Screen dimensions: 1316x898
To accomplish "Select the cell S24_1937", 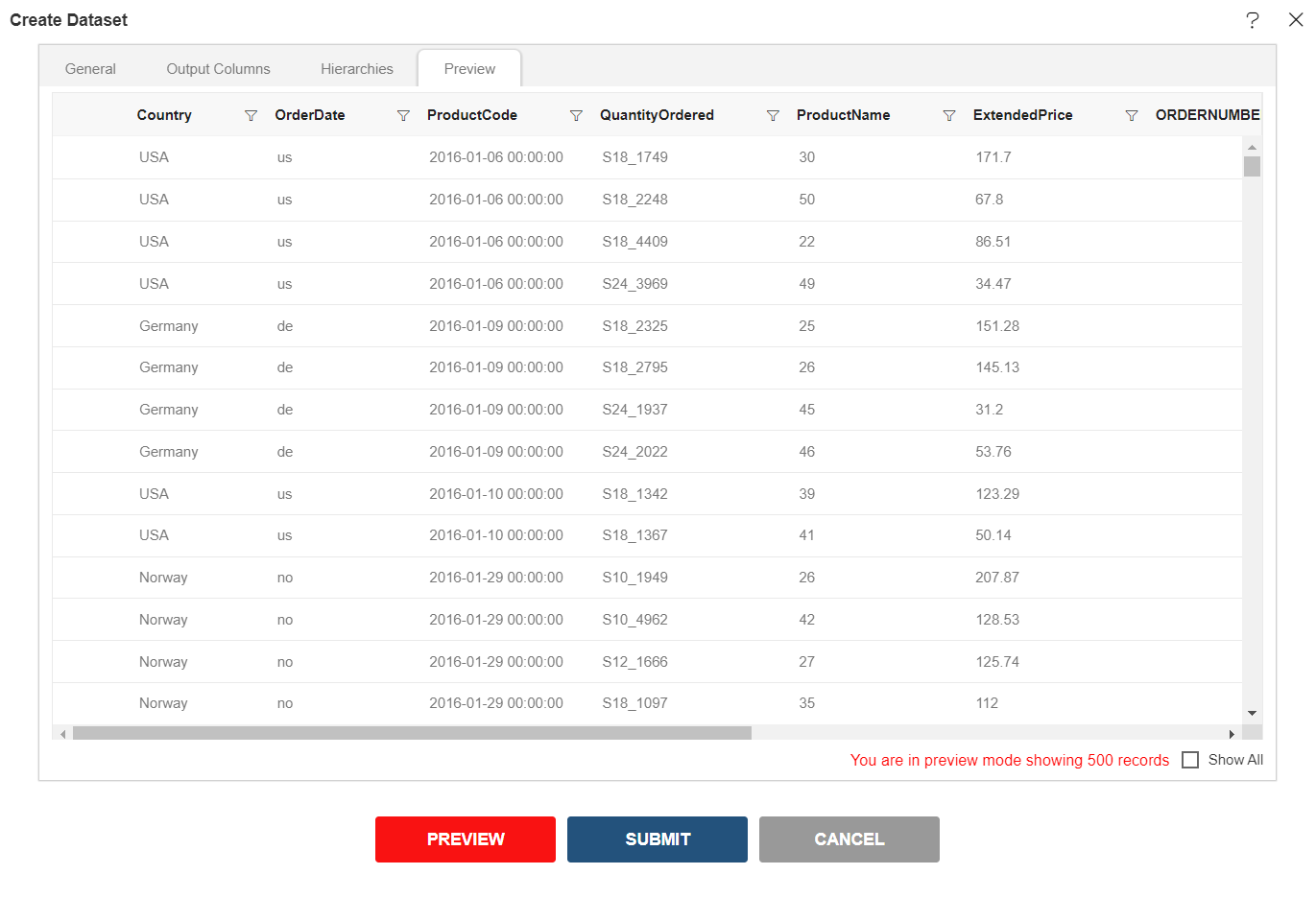I will point(635,410).
